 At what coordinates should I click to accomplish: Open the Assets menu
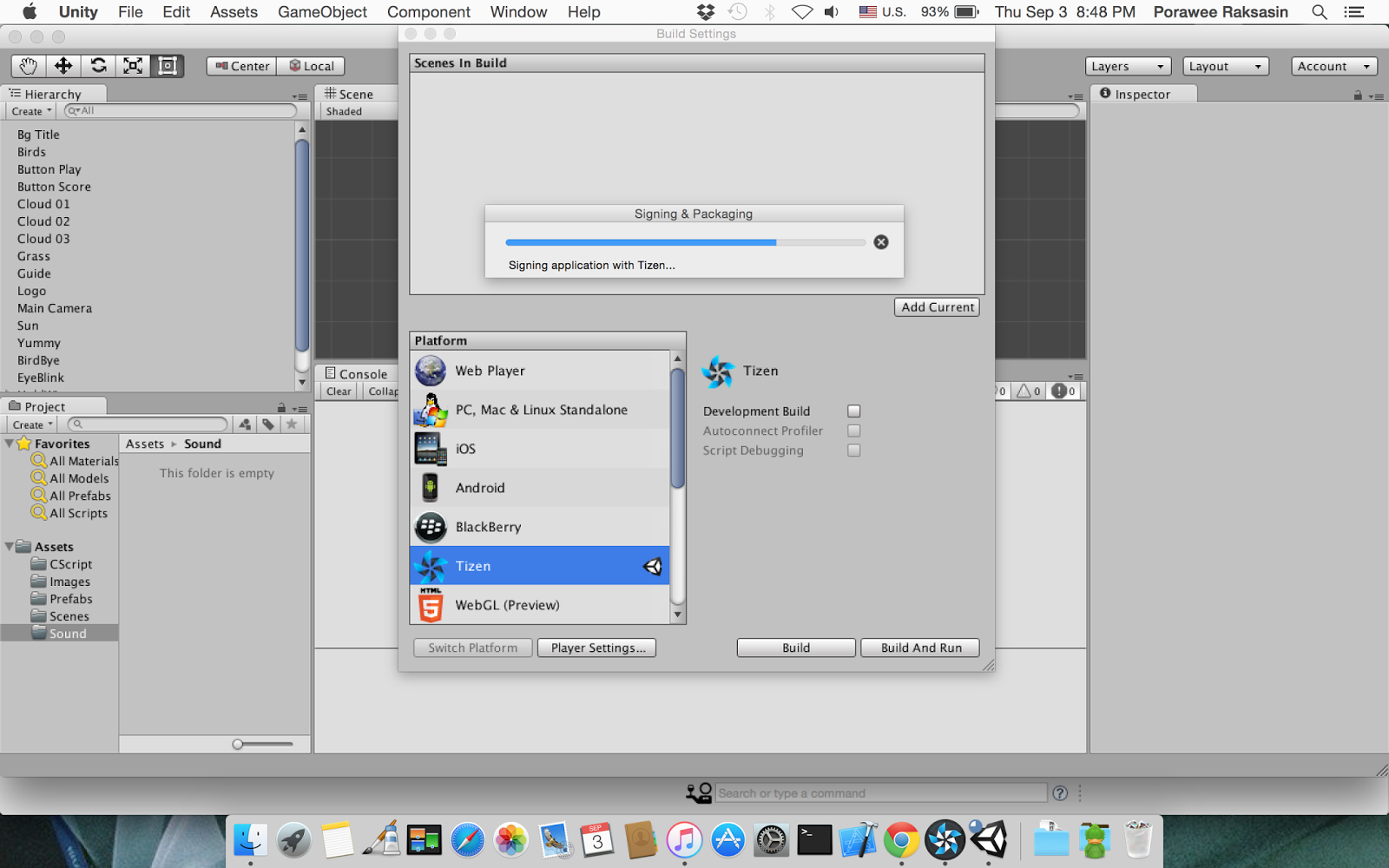[x=234, y=12]
